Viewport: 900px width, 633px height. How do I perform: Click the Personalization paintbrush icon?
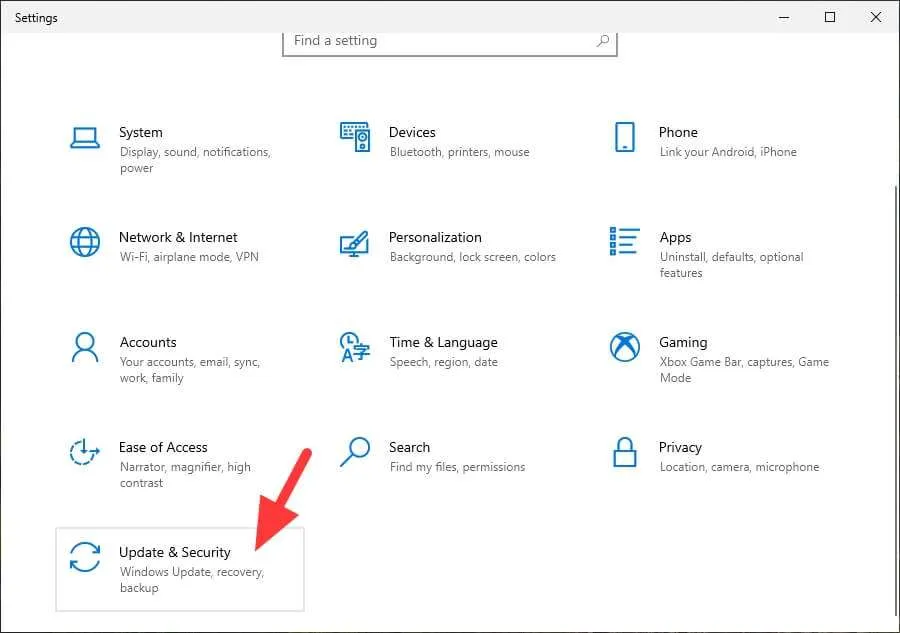pos(354,243)
